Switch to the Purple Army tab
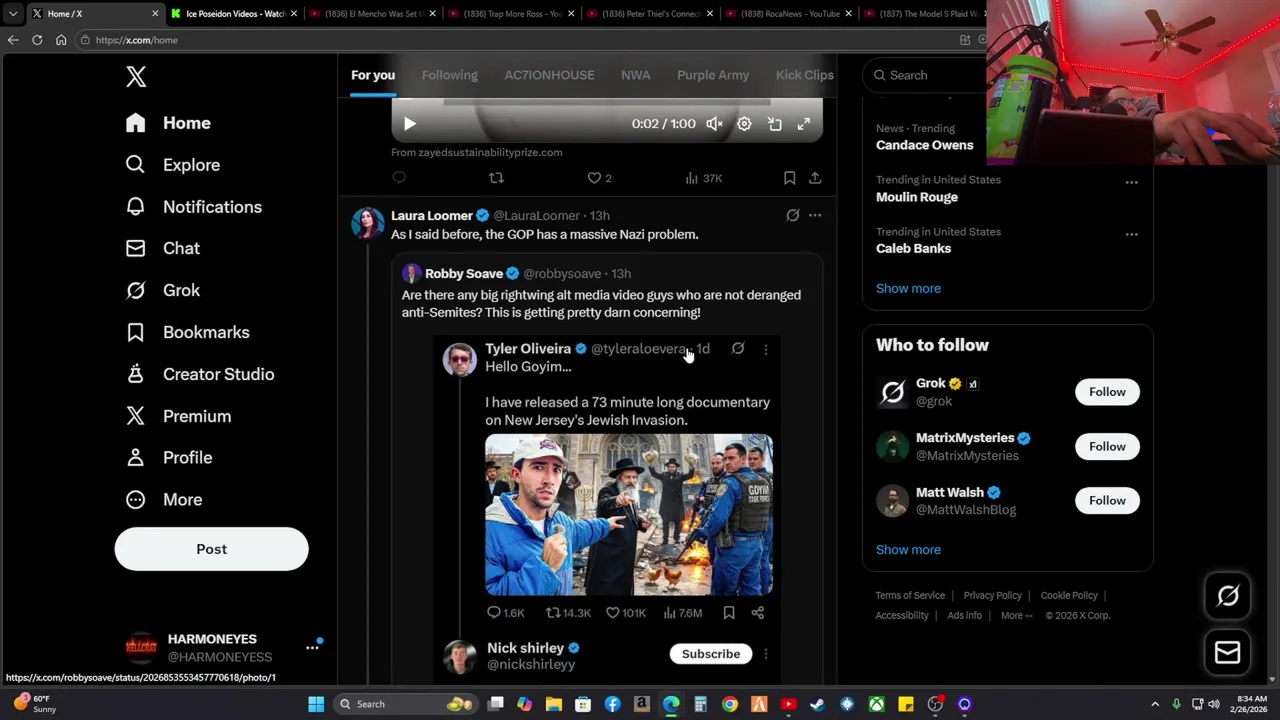Viewport: 1280px width, 720px height. [x=713, y=75]
